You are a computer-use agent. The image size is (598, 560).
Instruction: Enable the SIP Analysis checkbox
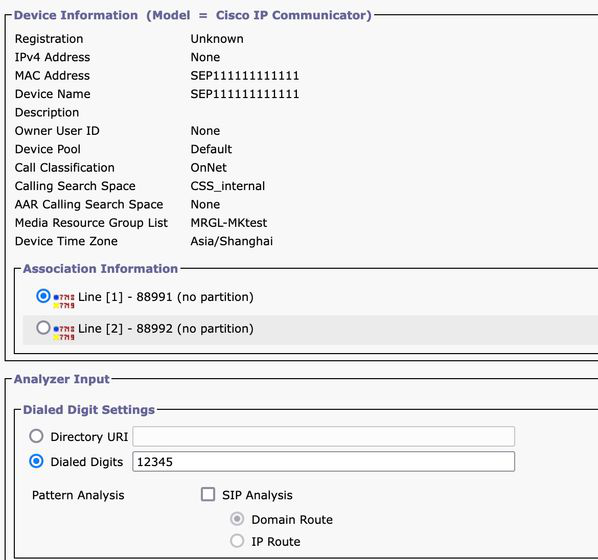(208, 494)
